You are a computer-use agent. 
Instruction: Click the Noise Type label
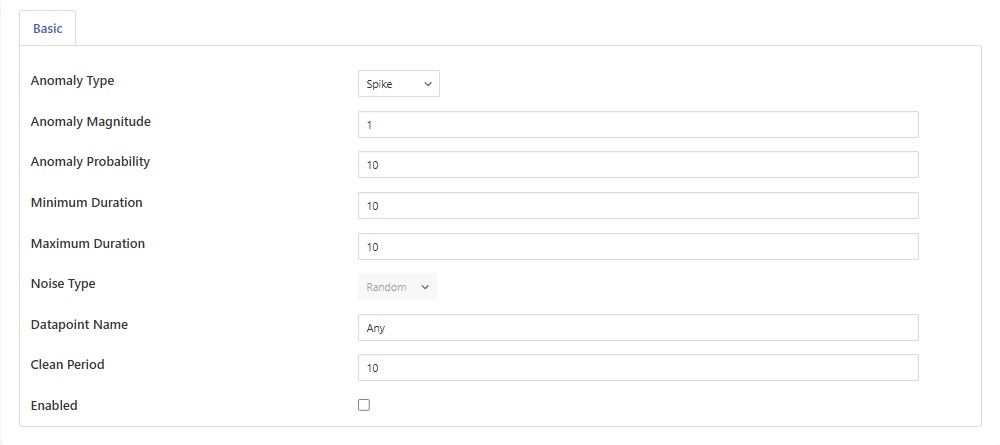[63, 284]
